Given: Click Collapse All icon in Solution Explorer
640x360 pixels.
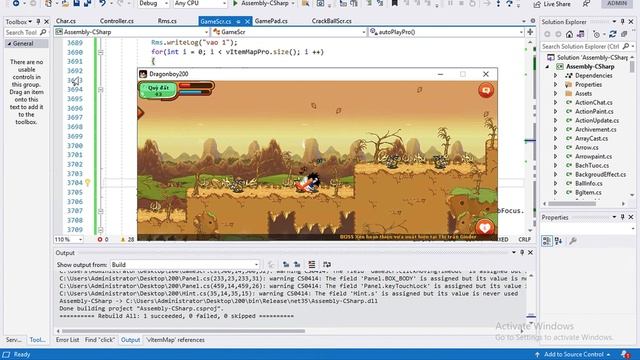Looking at the screenshot, I should (x=624, y=34).
